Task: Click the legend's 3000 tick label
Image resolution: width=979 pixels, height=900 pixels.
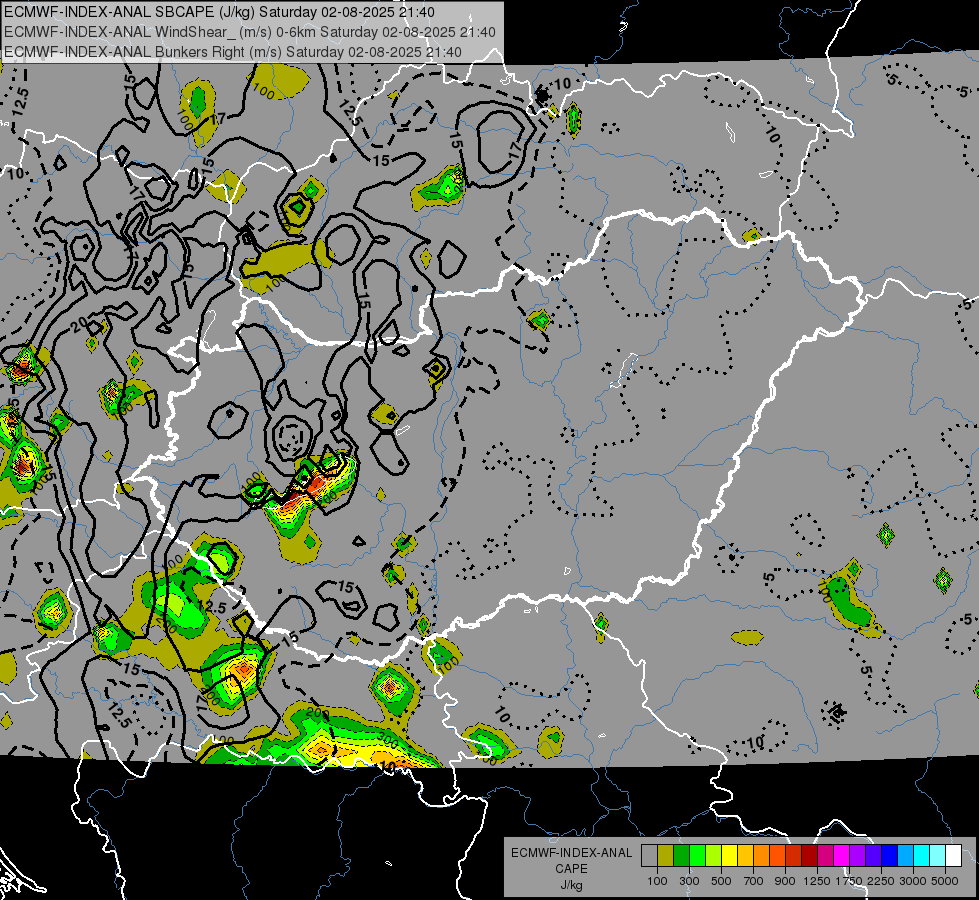Action: pyautogui.click(x=913, y=881)
